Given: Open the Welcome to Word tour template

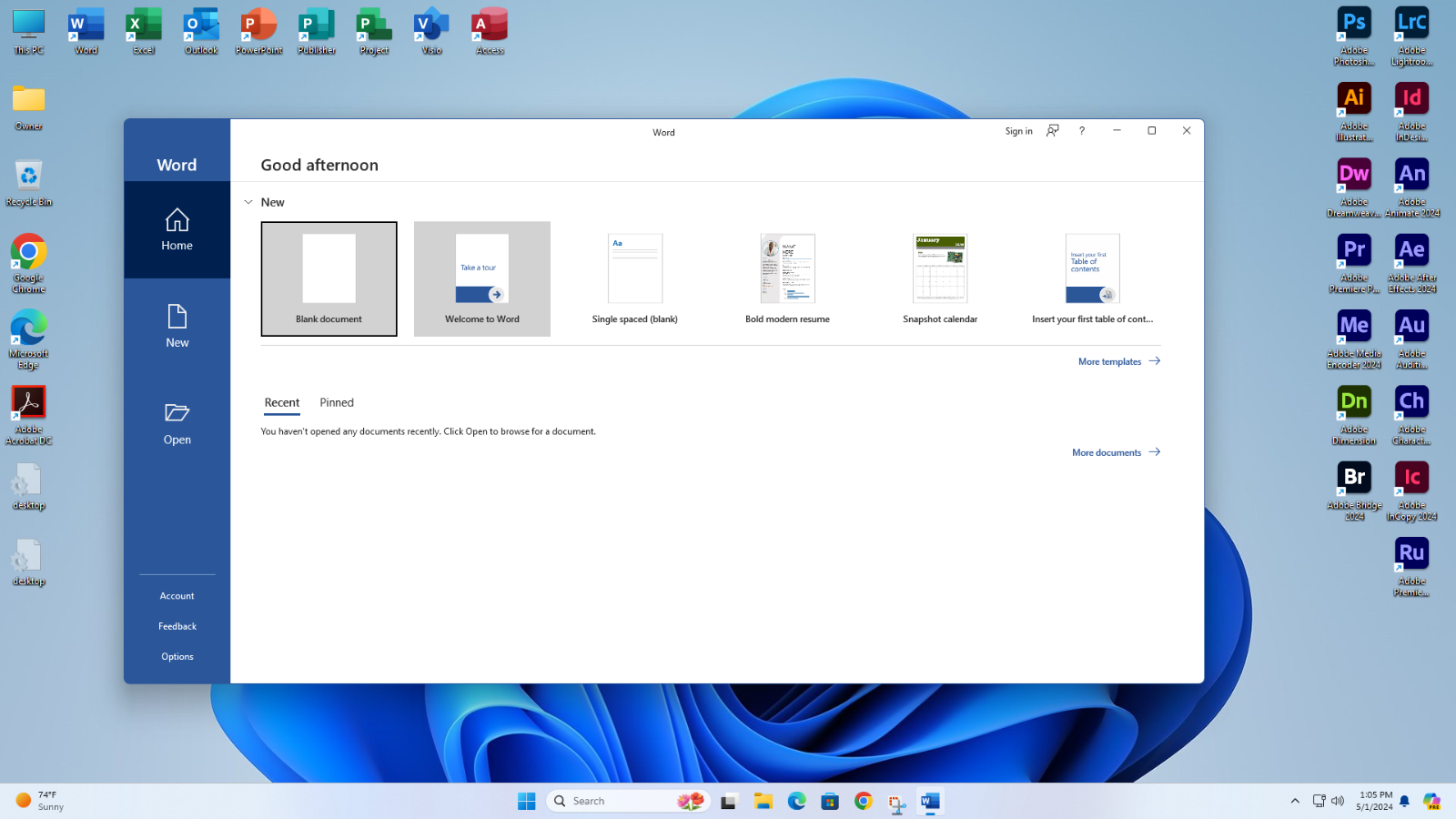Looking at the screenshot, I should pyautogui.click(x=482, y=278).
